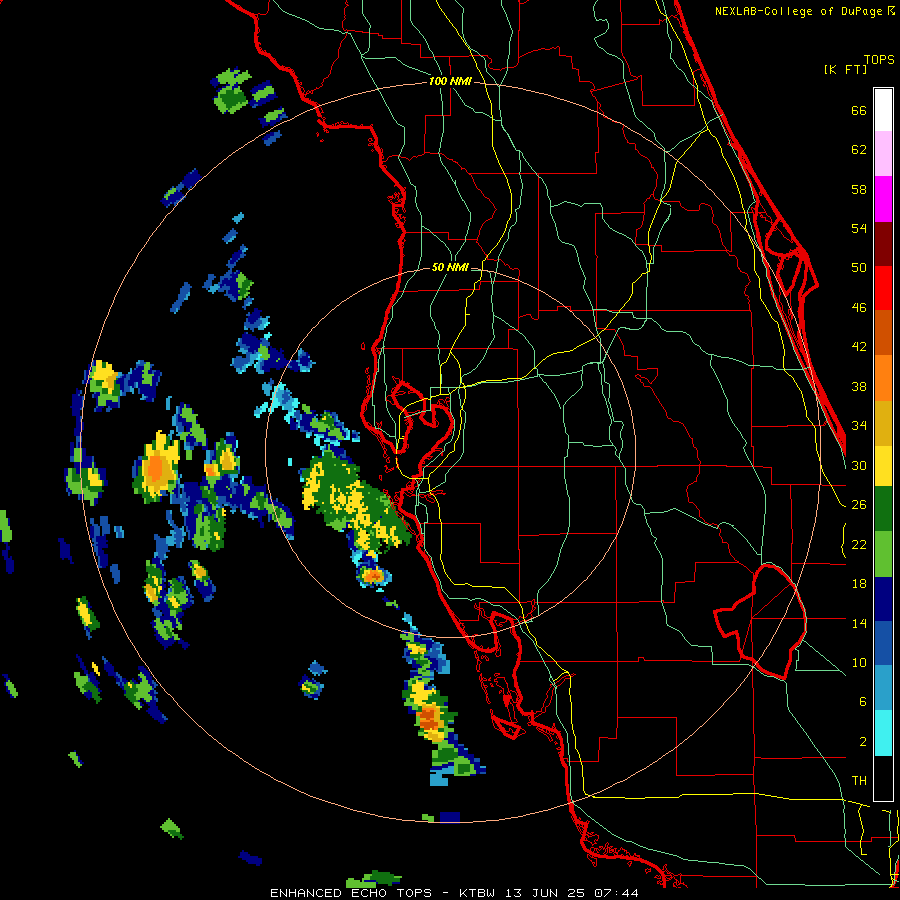Click the 2 value on the legend
The image size is (900, 900).
point(862,742)
